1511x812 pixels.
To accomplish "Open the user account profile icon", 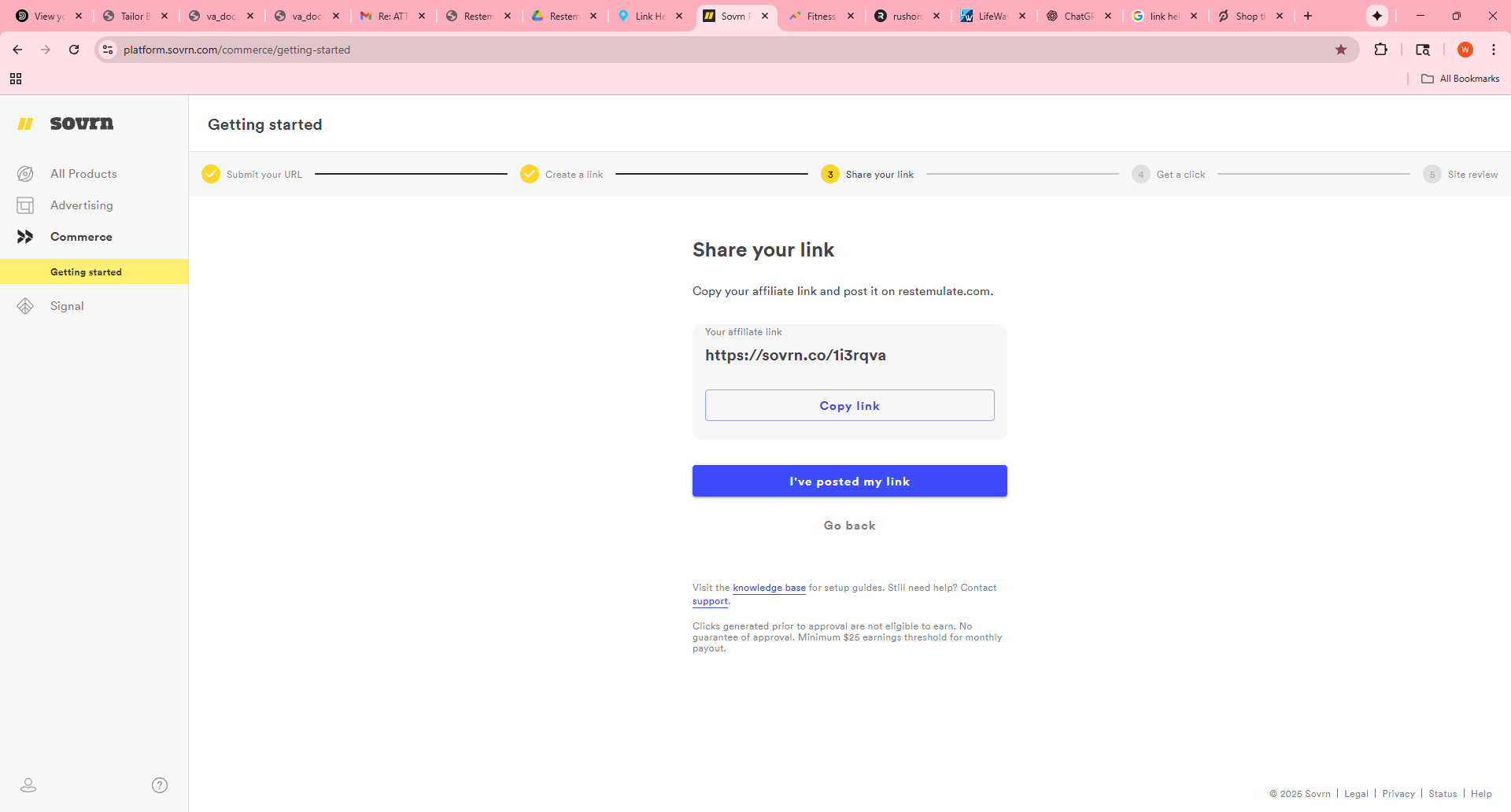I will 28,785.
